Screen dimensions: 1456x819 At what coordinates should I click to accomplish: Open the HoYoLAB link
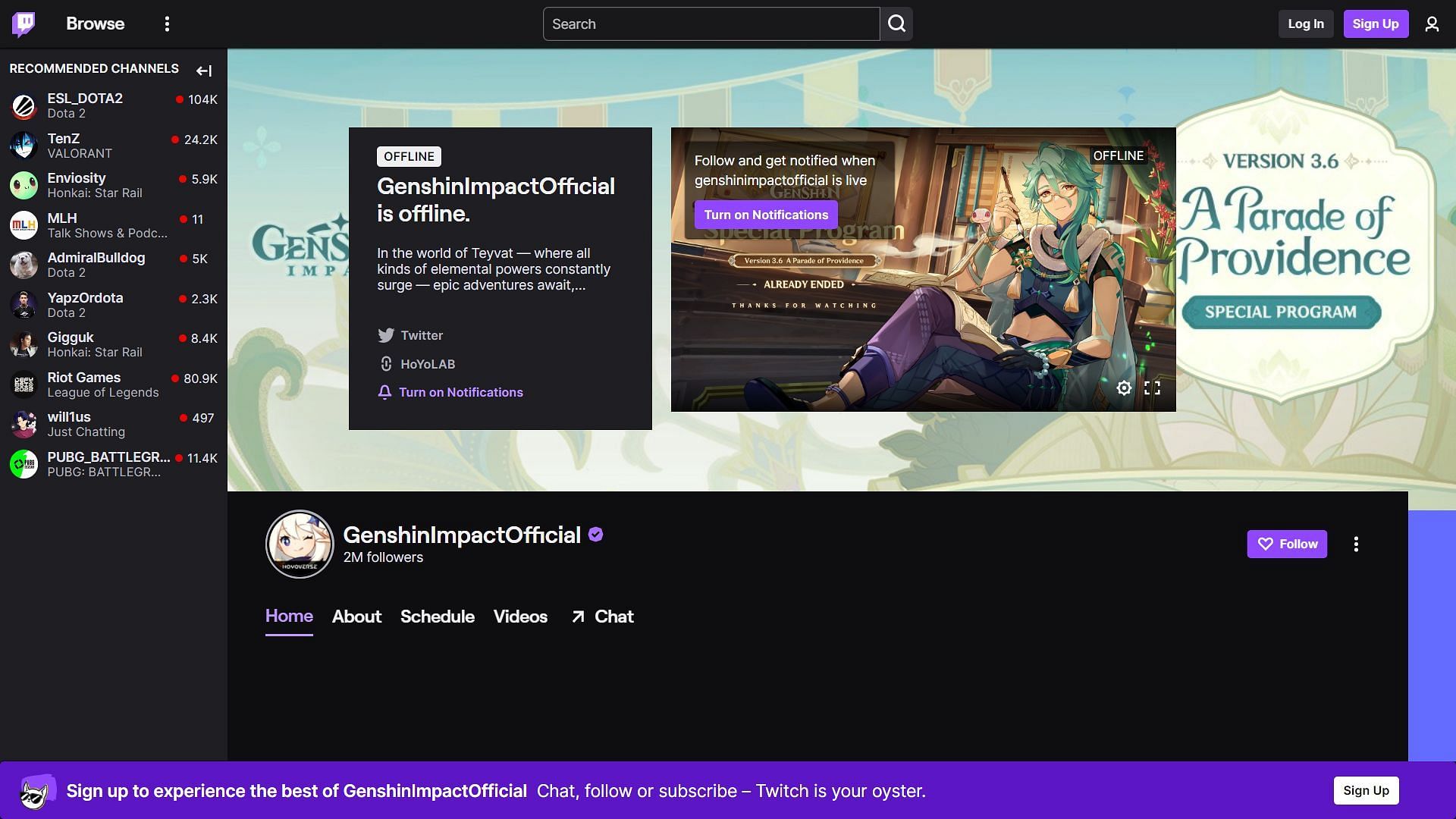pyautogui.click(x=428, y=364)
